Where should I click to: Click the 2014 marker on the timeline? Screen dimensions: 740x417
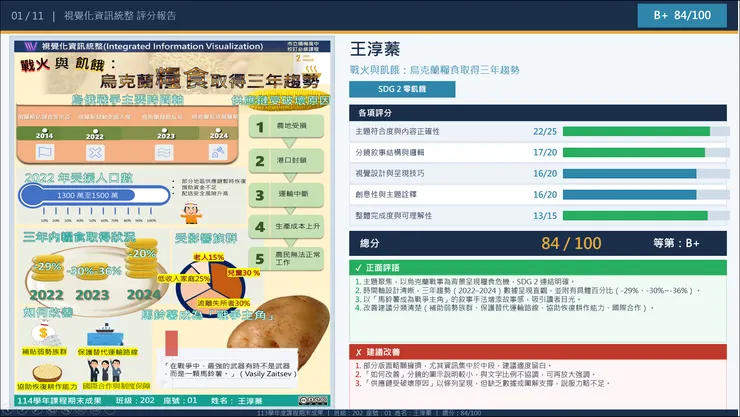[44, 133]
